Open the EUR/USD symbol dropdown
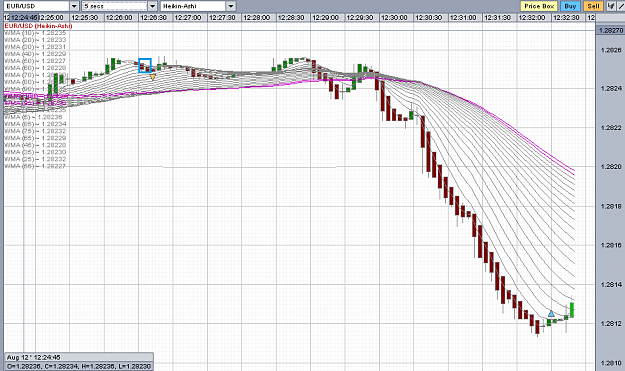 point(74,6)
